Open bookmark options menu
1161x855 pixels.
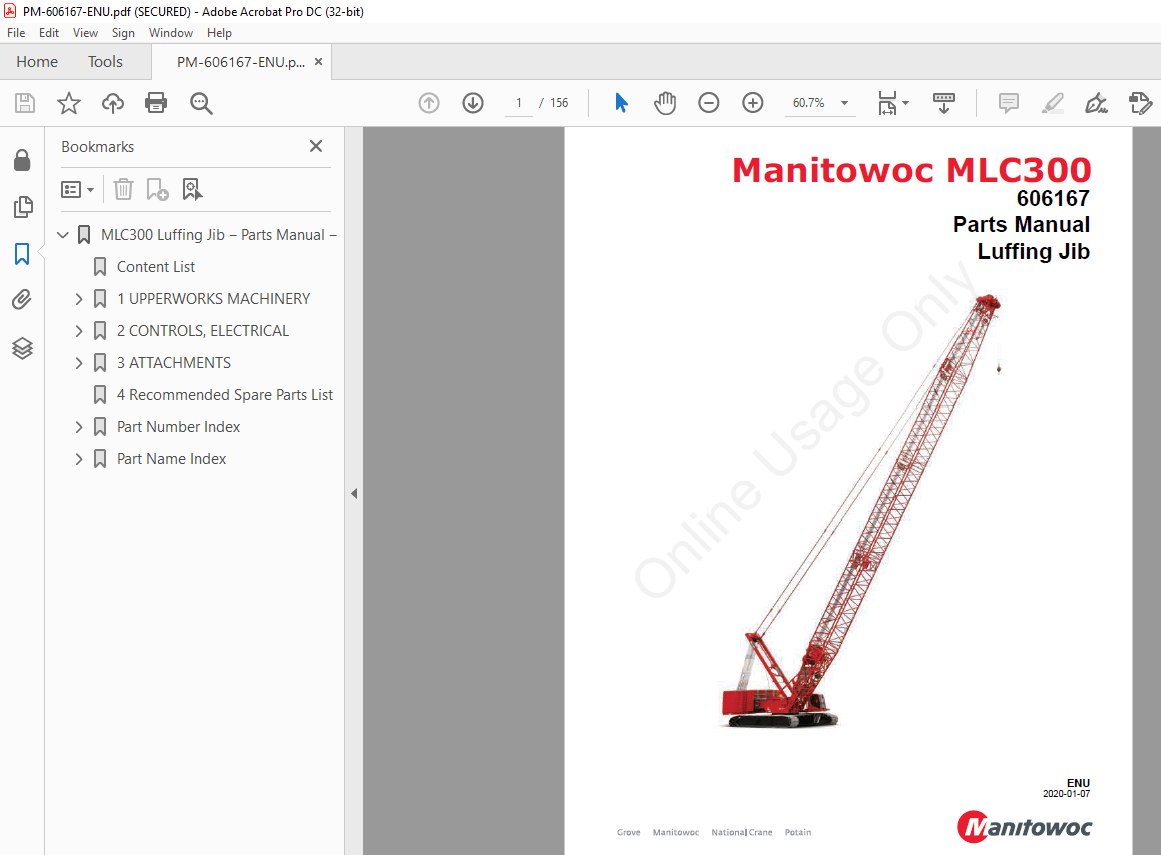tap(77, 190)
